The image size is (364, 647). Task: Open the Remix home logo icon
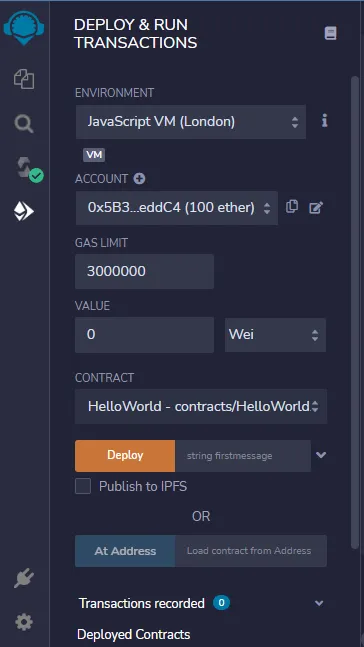[x=24, y=28]
